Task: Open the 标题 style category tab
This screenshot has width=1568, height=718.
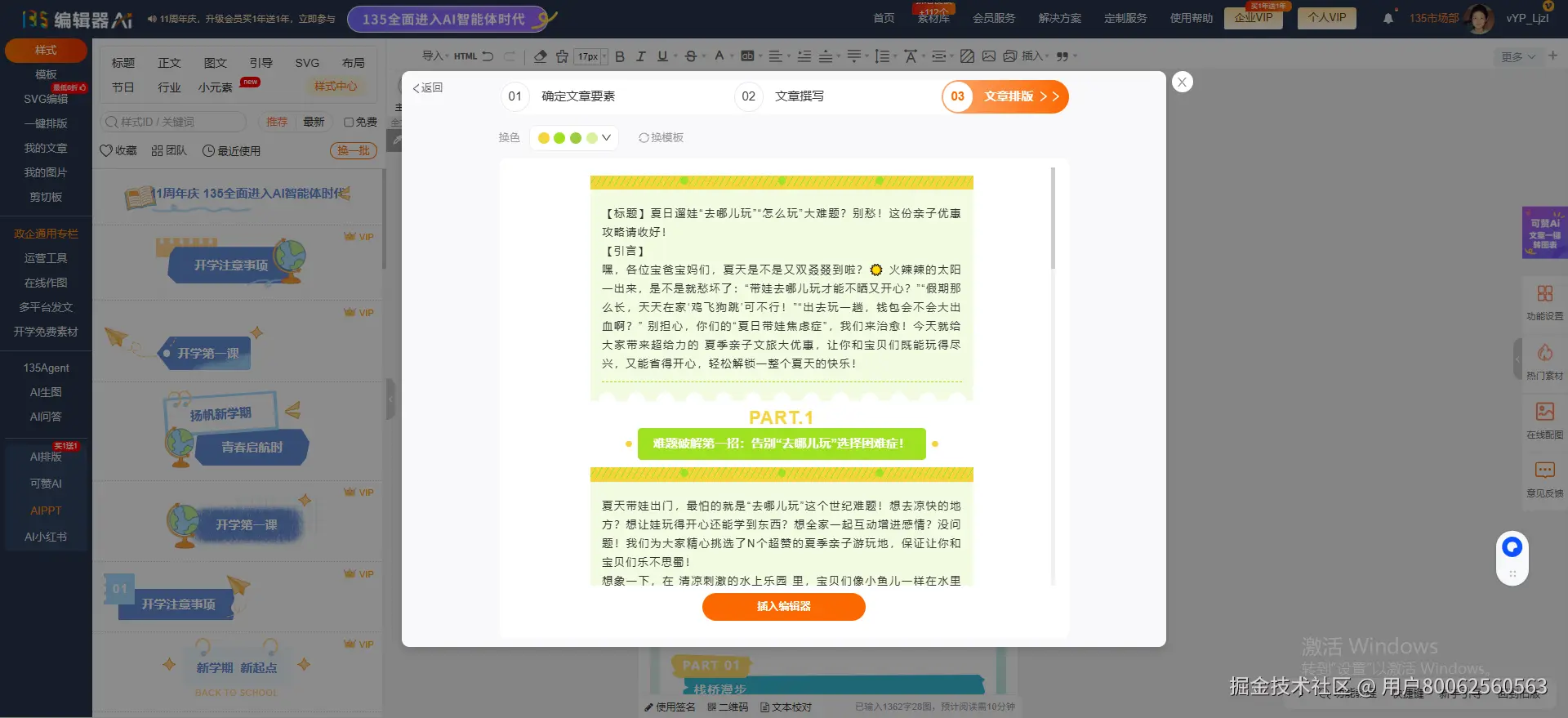Action: point(123,63)
